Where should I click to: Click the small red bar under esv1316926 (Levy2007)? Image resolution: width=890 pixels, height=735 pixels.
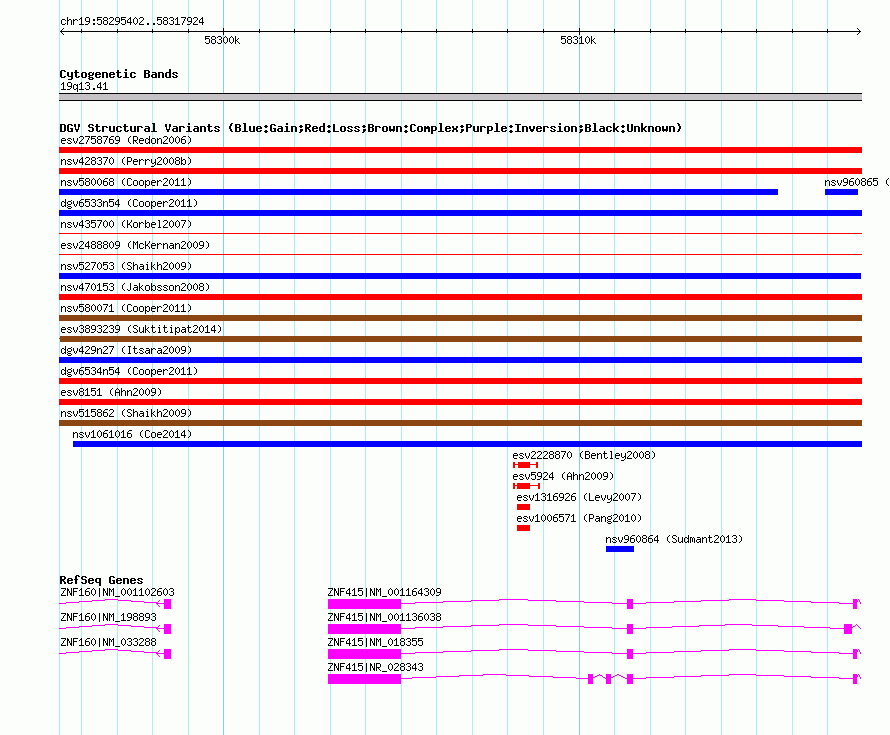[x=523, y=507]
